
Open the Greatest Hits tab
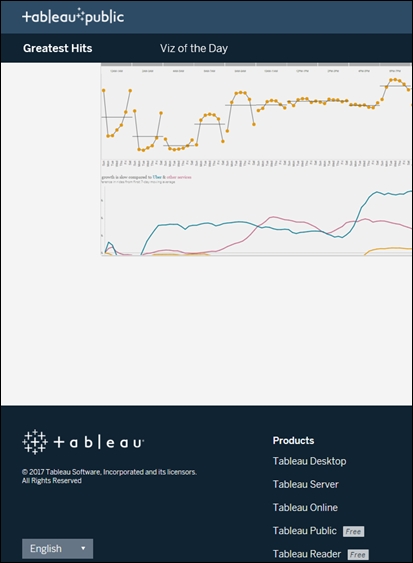[x=57, y=48]
